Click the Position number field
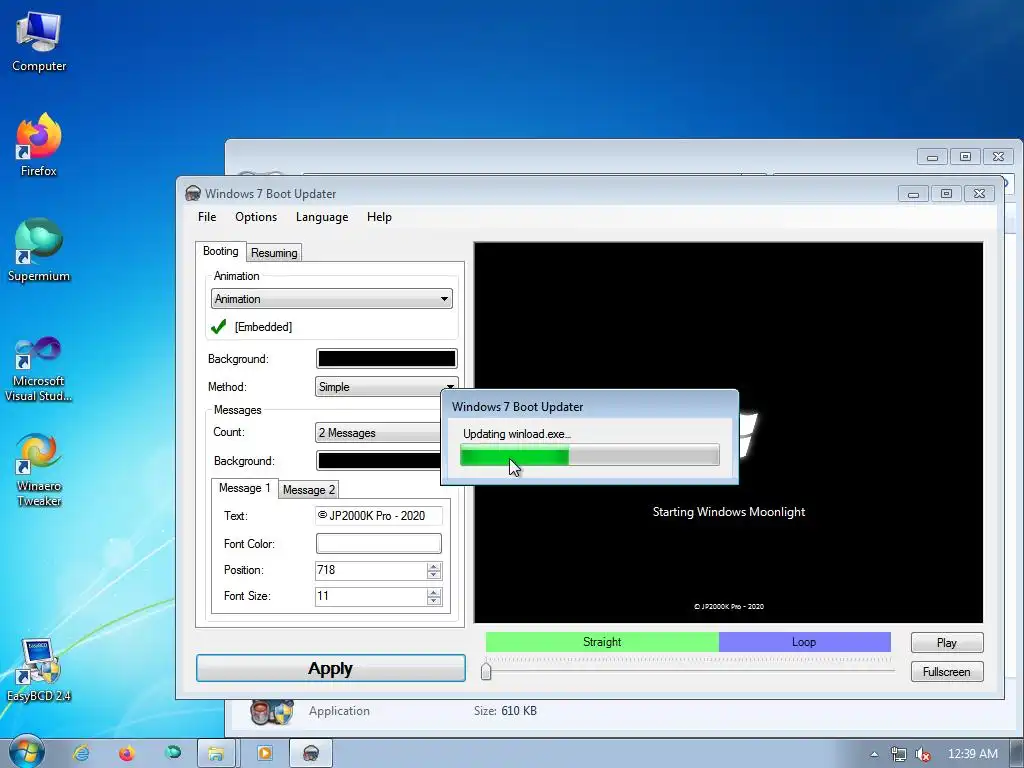Screen dimensions: 1024x768 coord(371,570)
